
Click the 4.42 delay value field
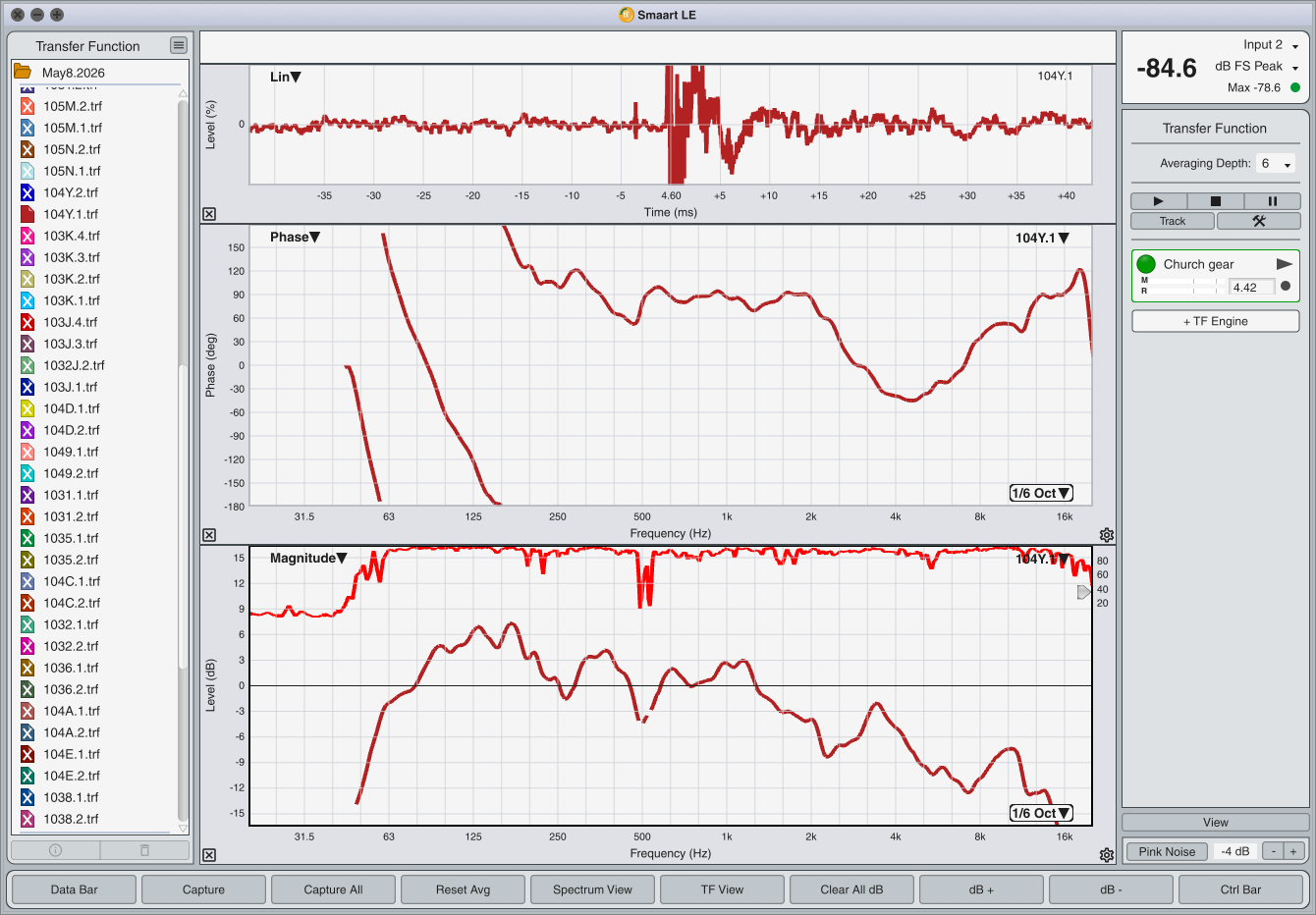pos(1252,288)
